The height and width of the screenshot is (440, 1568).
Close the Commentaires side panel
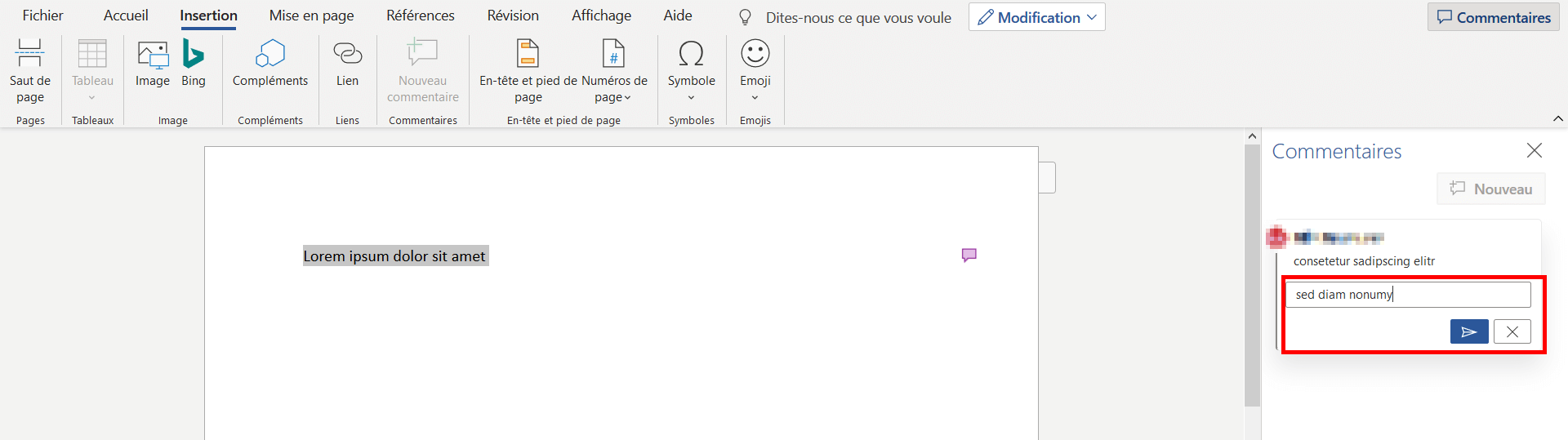pyautogui.click(x=1535, y=150)
